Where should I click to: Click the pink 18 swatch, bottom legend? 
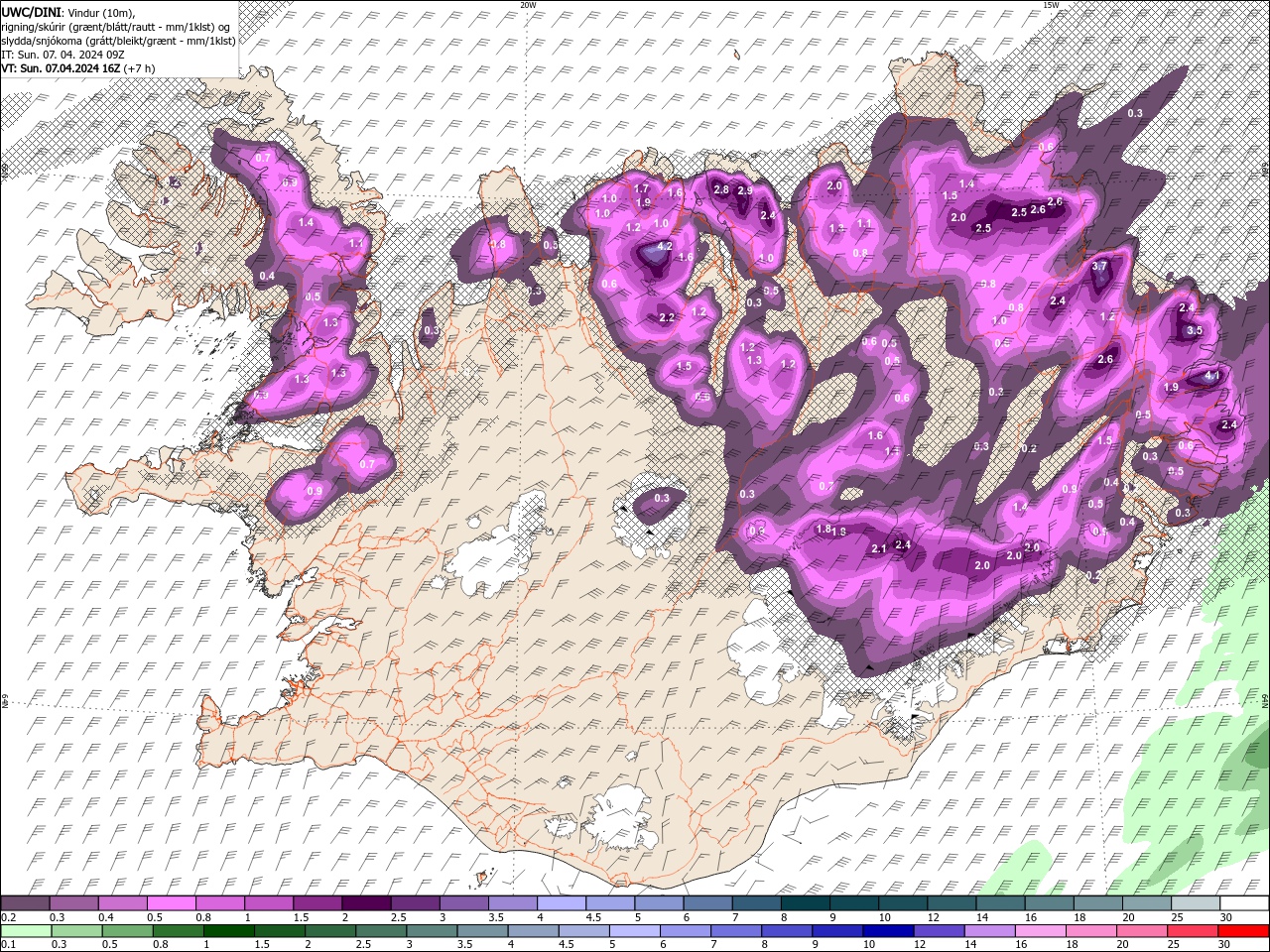point(1091,930)
